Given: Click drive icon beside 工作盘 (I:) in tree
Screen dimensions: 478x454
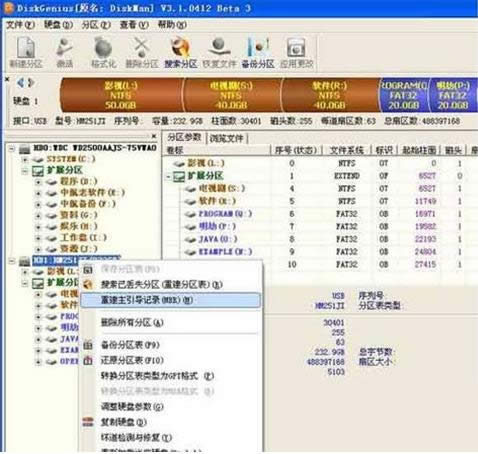Looking at the screenshot, I should 51,238.
